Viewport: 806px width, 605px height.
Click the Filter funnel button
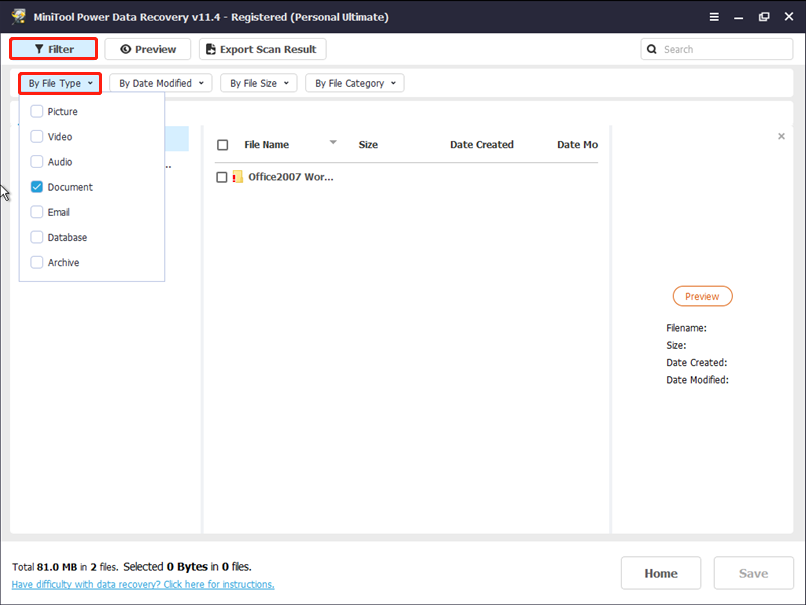(54, 49)
